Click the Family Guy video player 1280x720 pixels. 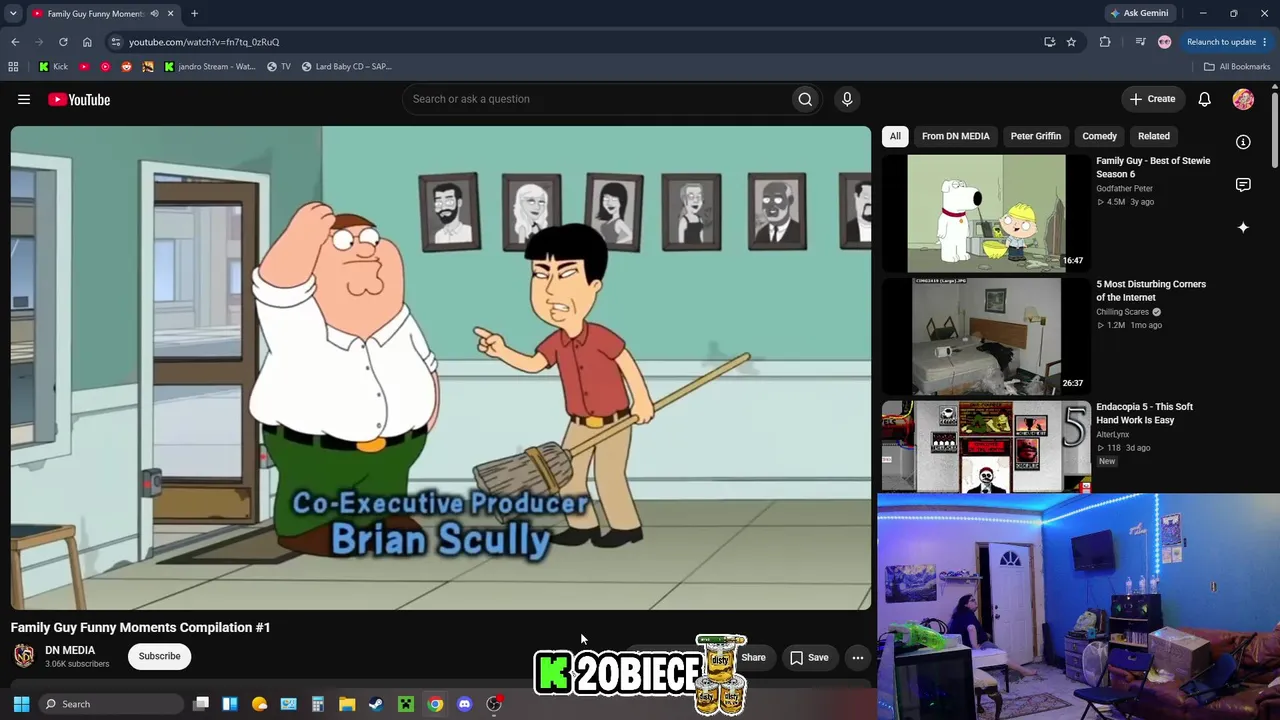(441, 368)
